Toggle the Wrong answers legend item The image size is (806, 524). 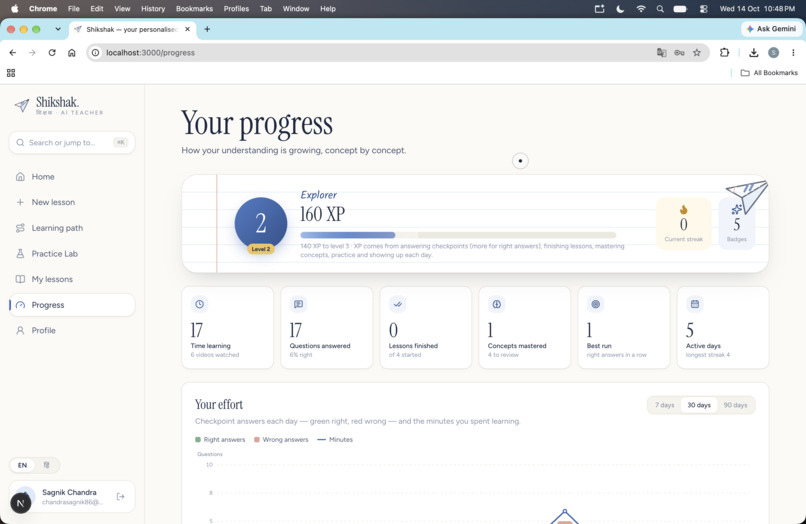click(x=281, y=440)
